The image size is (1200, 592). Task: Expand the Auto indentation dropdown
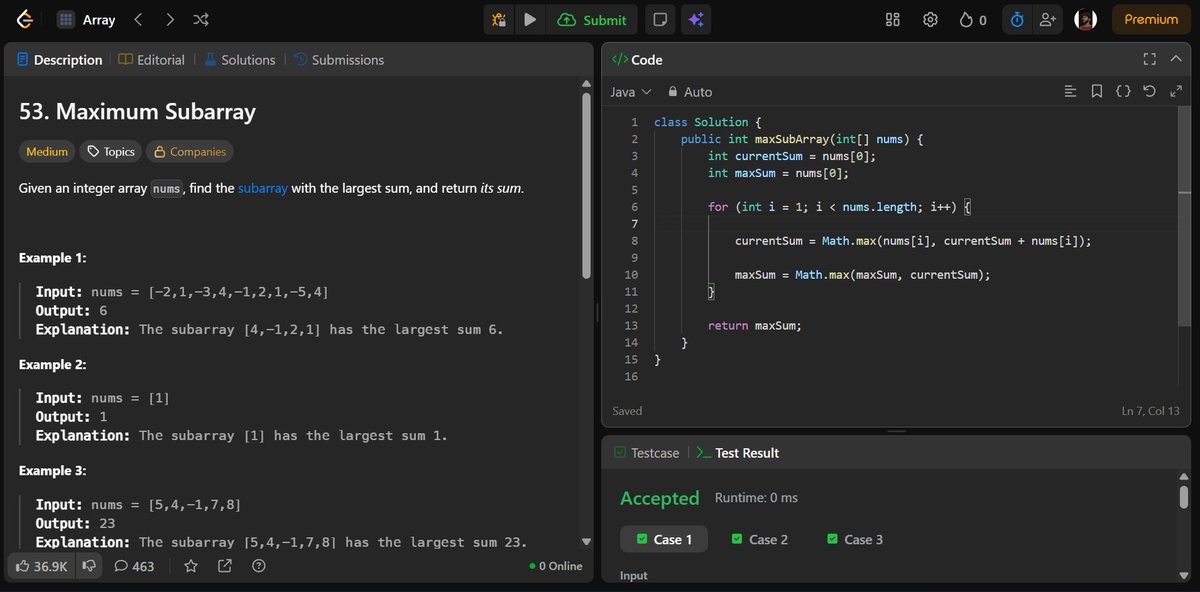click(x=690, y=91)
